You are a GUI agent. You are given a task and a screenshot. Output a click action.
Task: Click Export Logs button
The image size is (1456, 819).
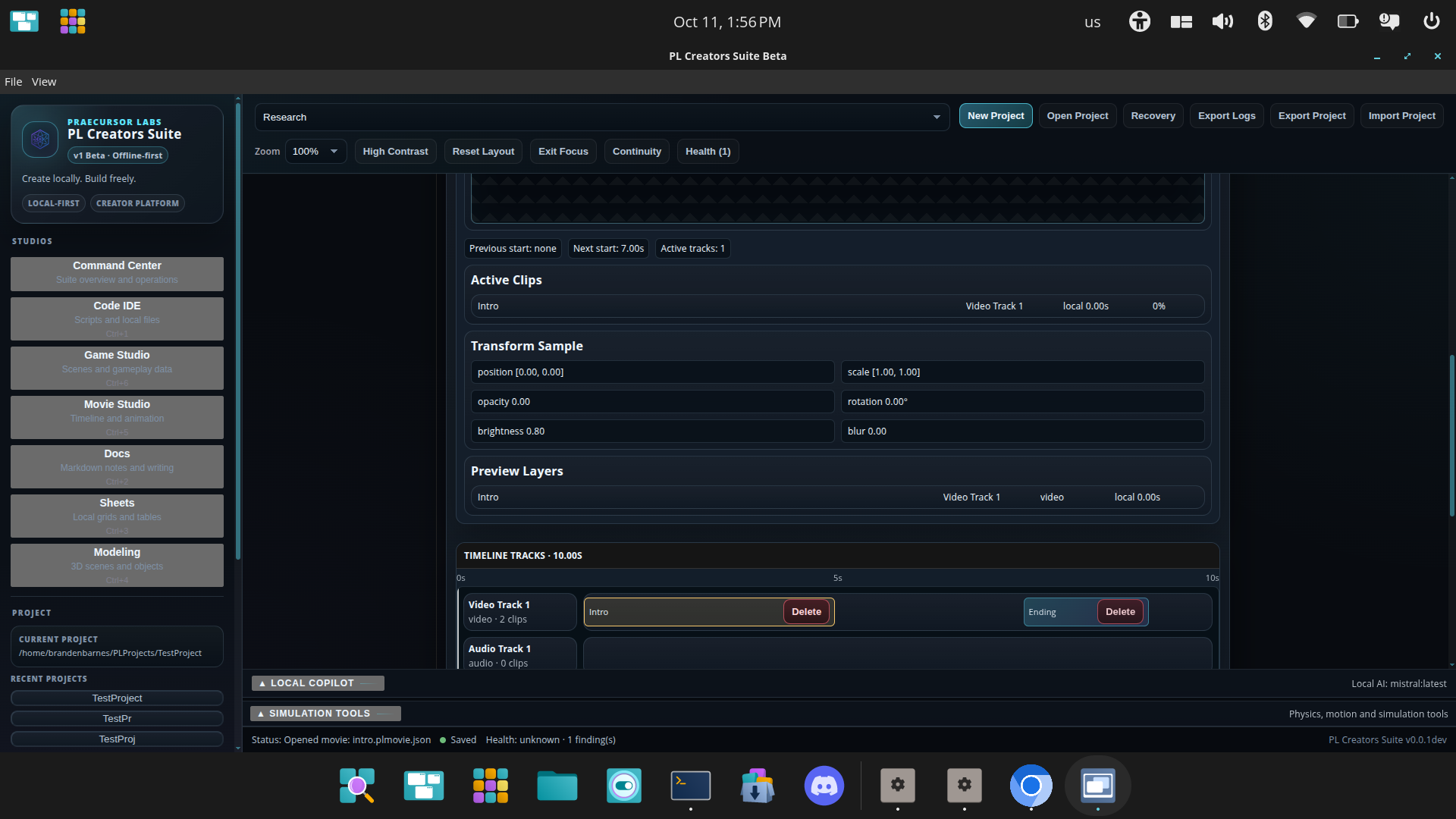click(1226, 116)
